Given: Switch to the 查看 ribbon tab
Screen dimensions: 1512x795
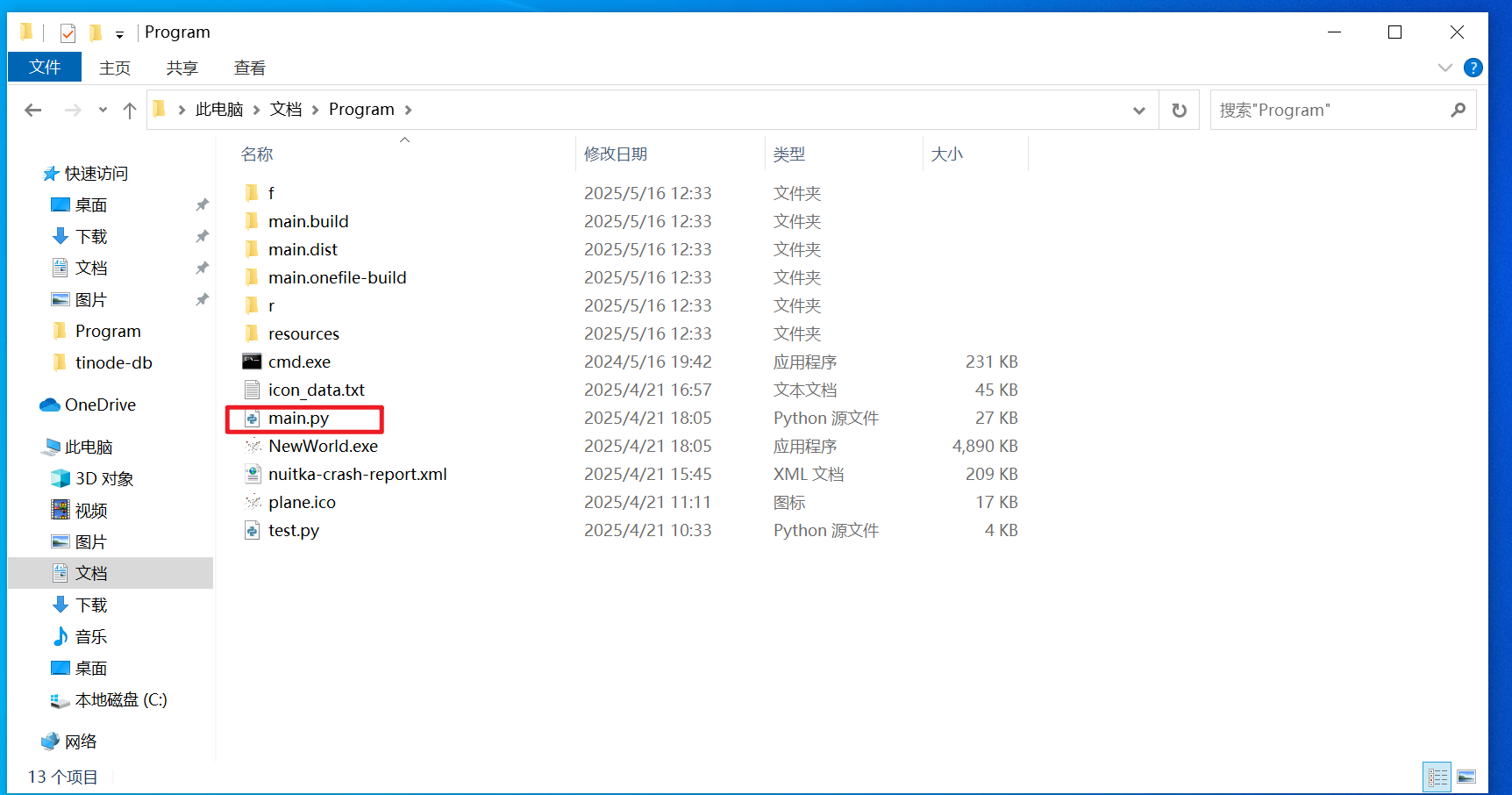Looking at the screenshot, I should 249,68.
